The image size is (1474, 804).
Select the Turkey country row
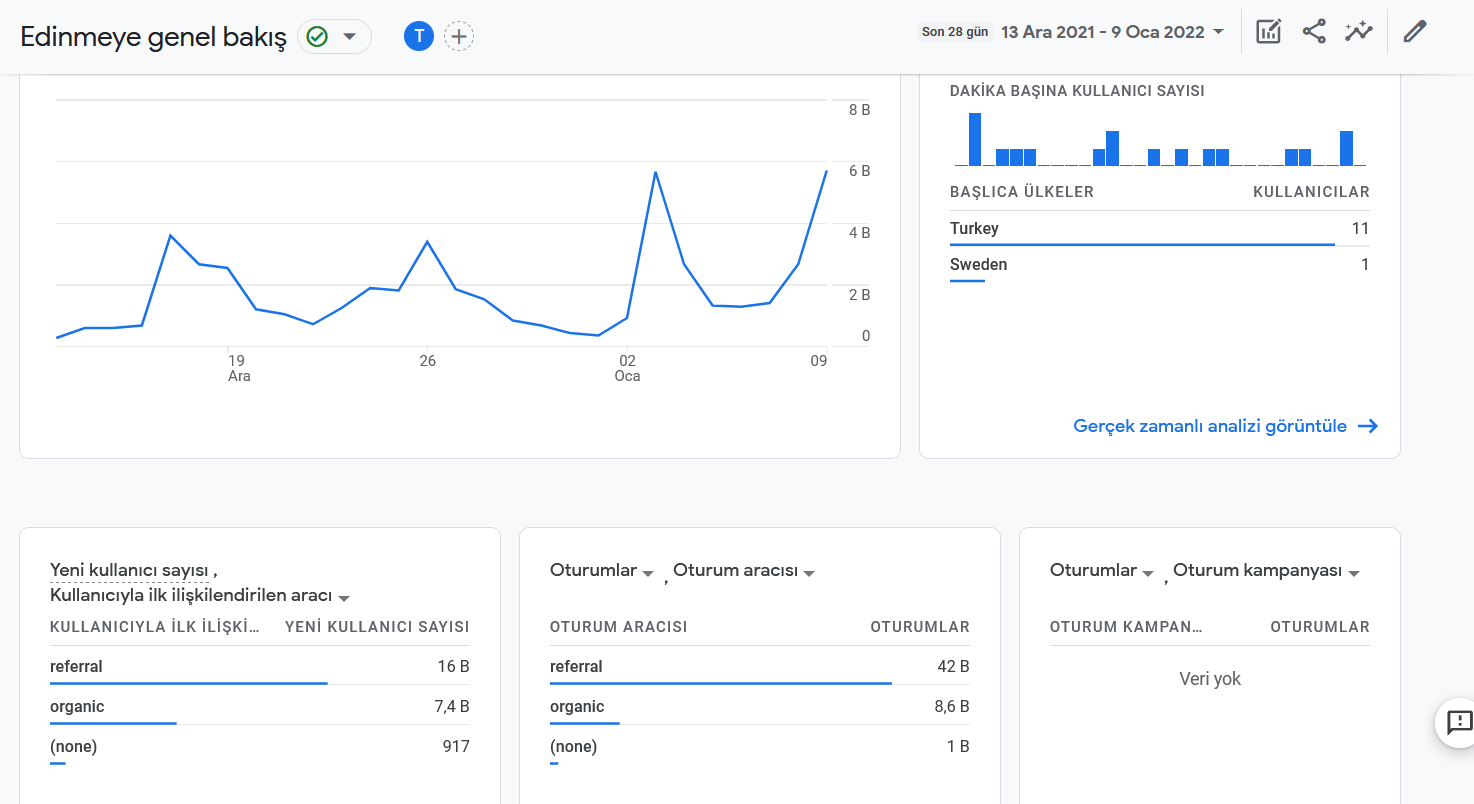click(1159, 229)
